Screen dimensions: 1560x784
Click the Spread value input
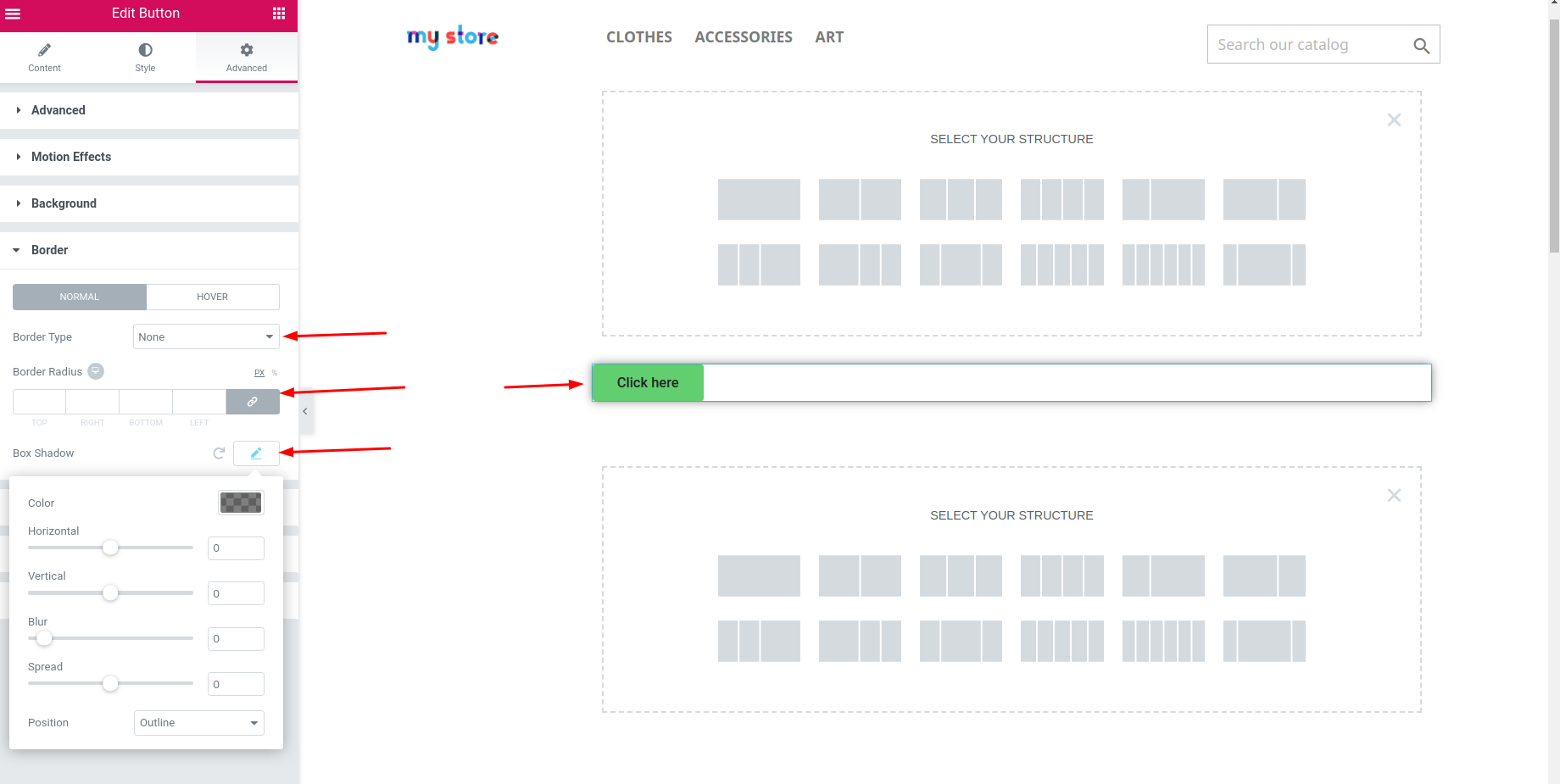tap(236, 684)
